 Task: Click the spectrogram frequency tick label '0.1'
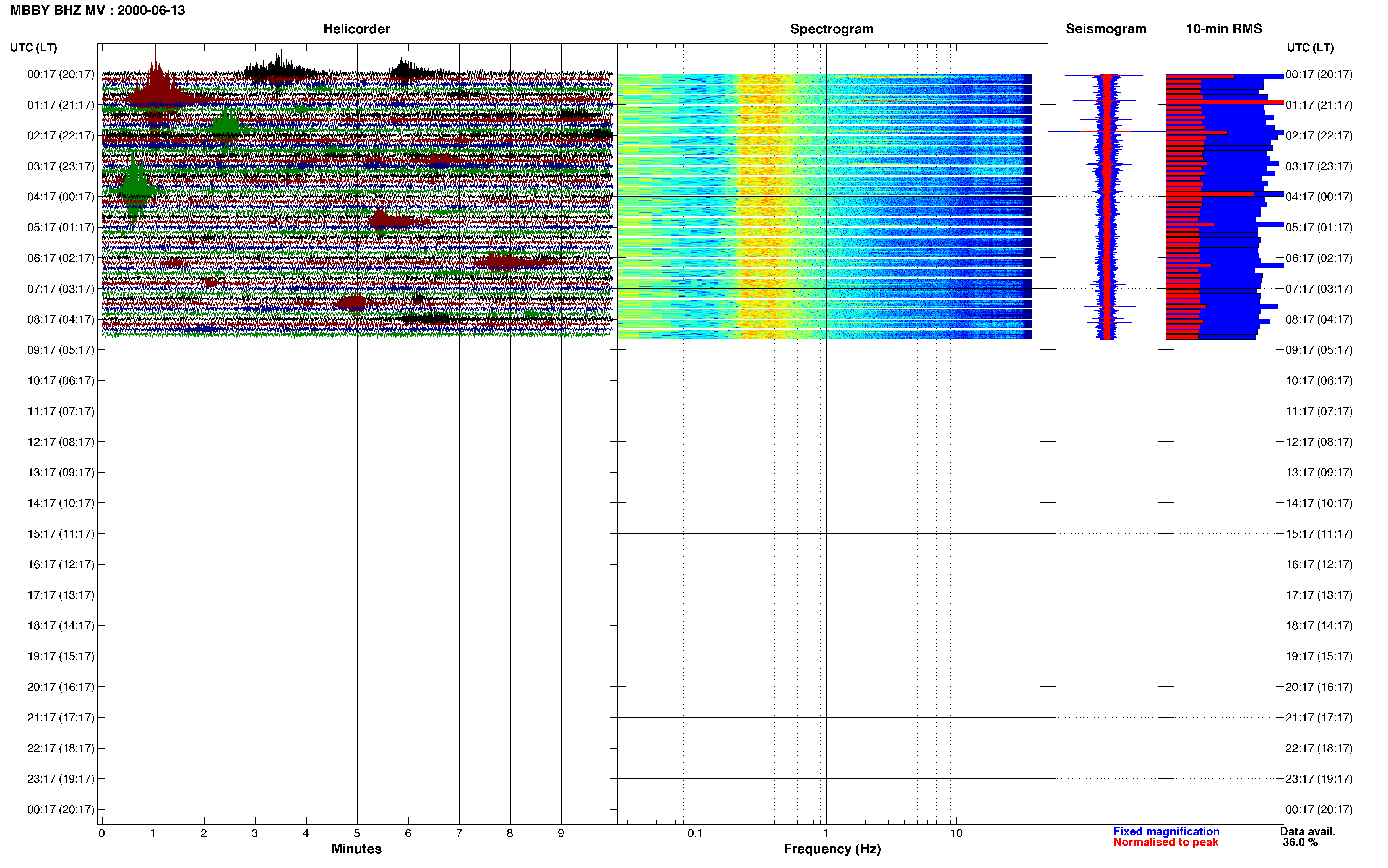695,833
